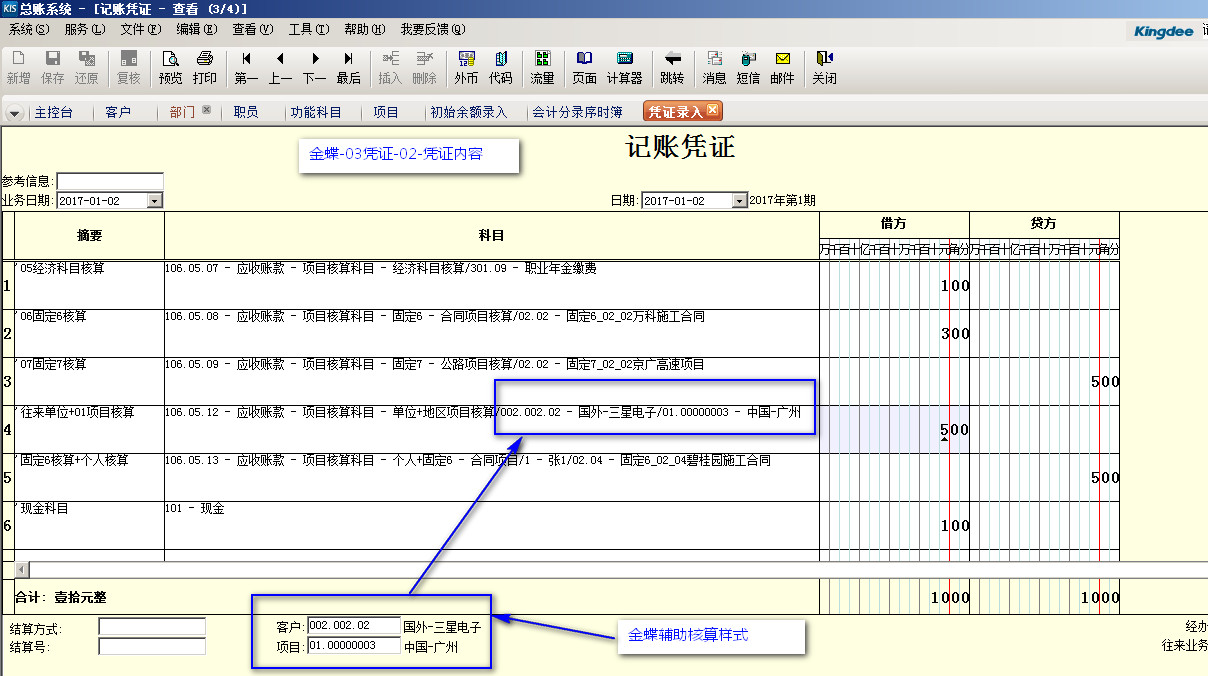Close the 凭证录入 tab

point(712,110)
